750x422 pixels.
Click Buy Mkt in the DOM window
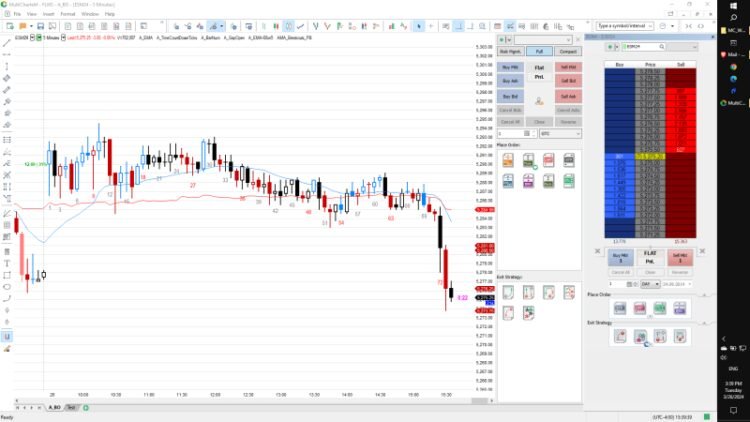coord(620,257)
